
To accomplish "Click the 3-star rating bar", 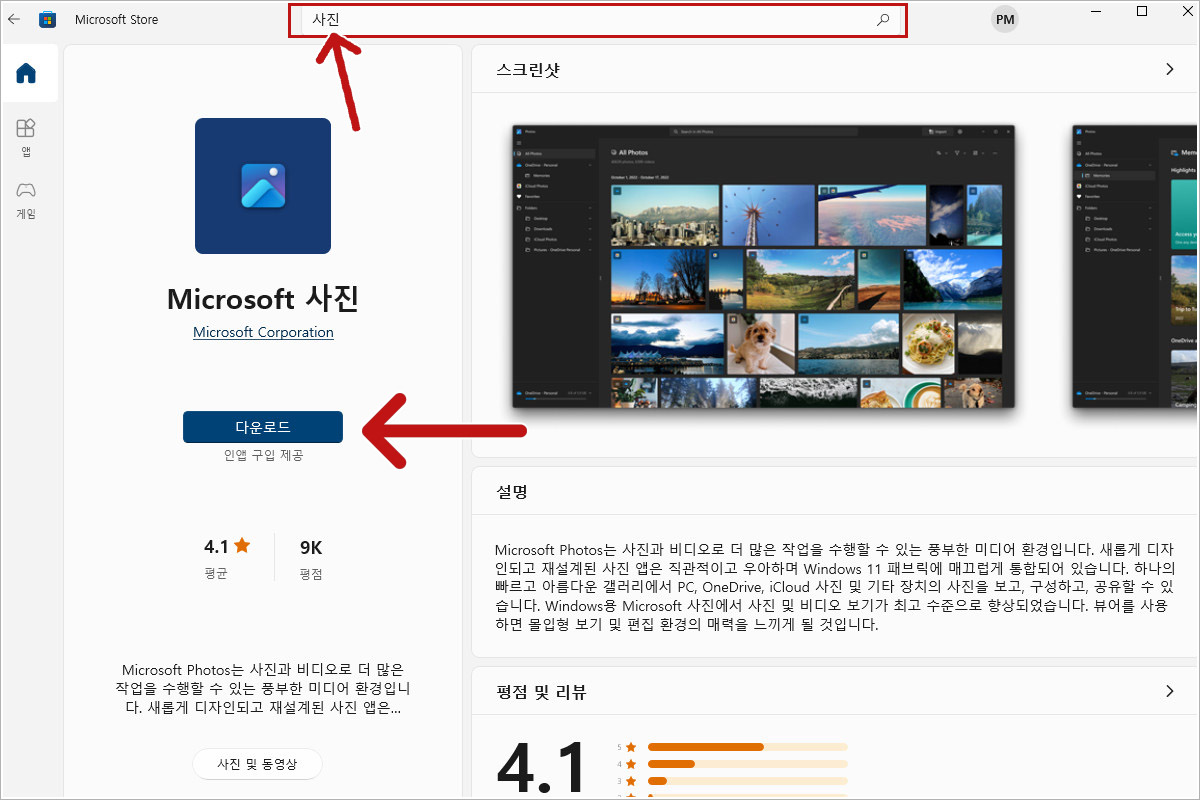I will click(747, 781).
